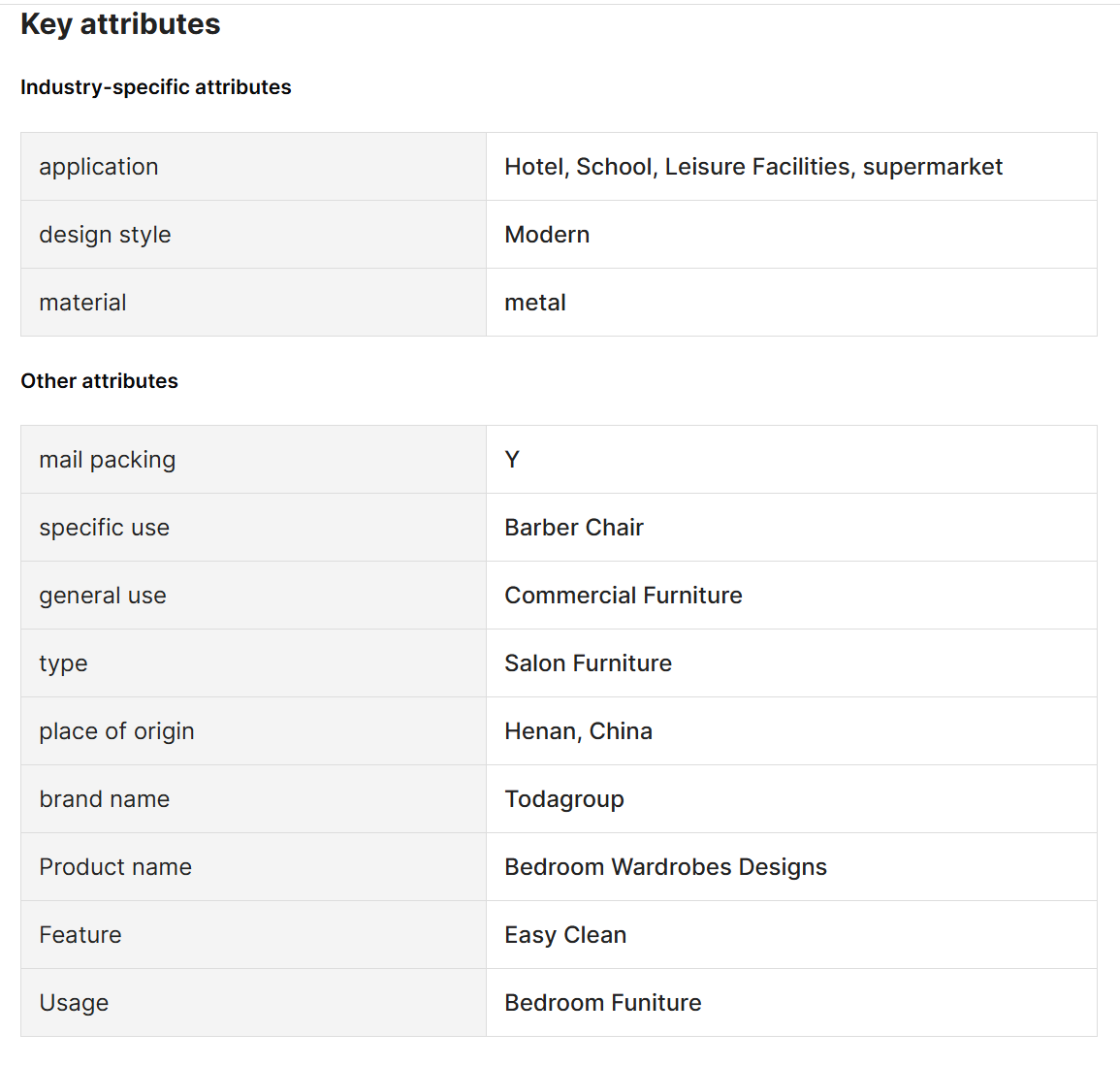The height and width of the screenshot is (1066, 1120).
Task: Click the mail packing label
Action: coord(107,460)
